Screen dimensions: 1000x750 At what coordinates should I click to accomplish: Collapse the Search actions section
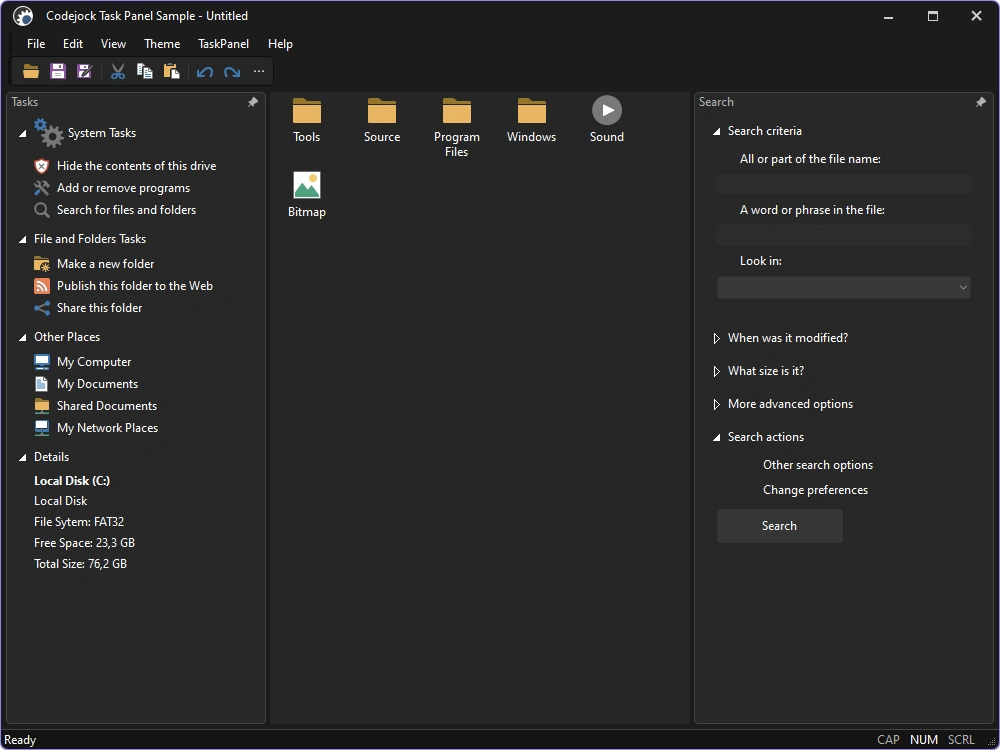pyautogui.click(x=716, y=438)
